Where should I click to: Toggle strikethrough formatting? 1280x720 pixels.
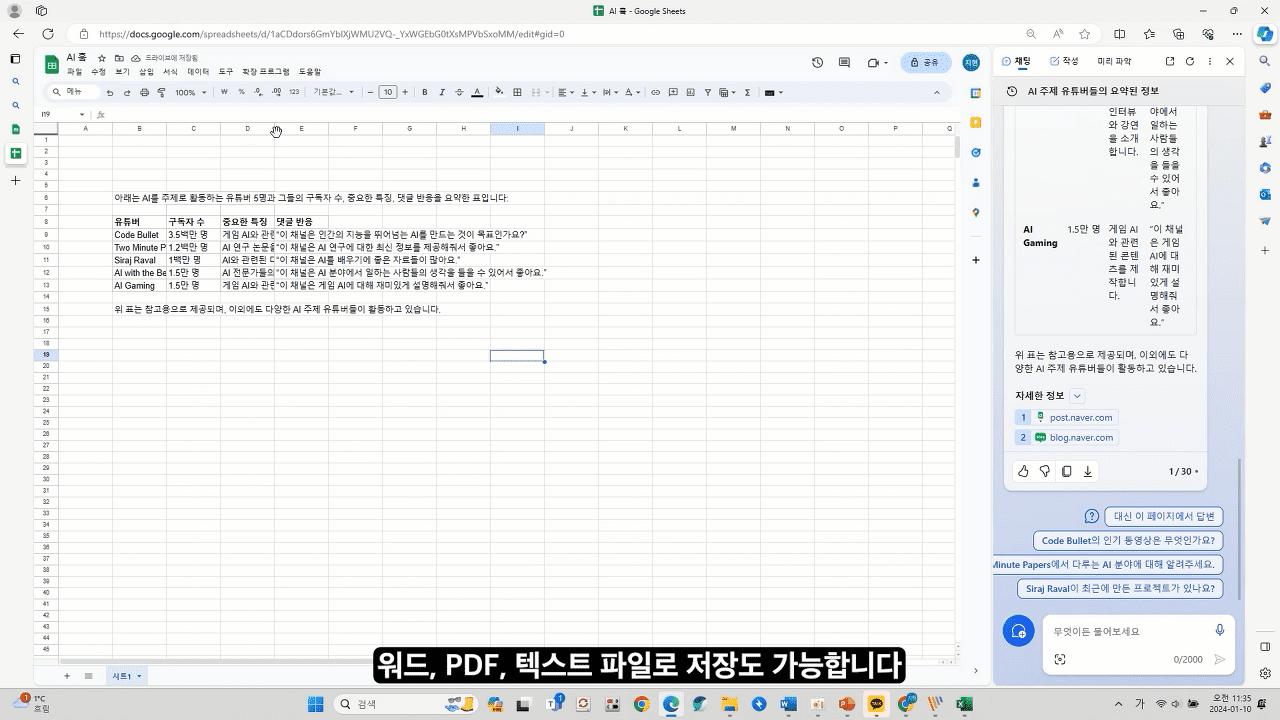pos(459,92)
